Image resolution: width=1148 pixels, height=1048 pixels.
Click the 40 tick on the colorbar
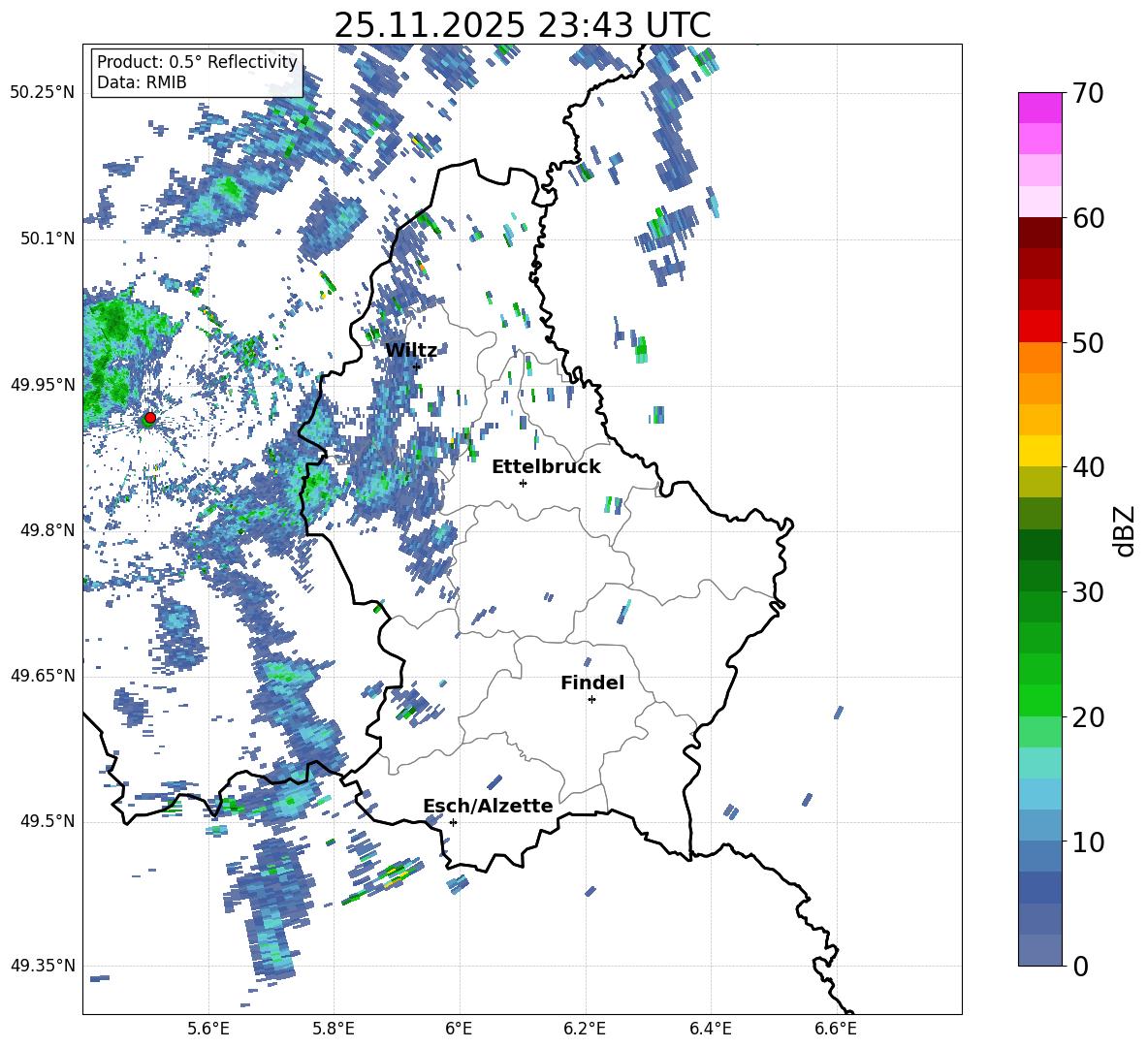(x=1088, y=467)
